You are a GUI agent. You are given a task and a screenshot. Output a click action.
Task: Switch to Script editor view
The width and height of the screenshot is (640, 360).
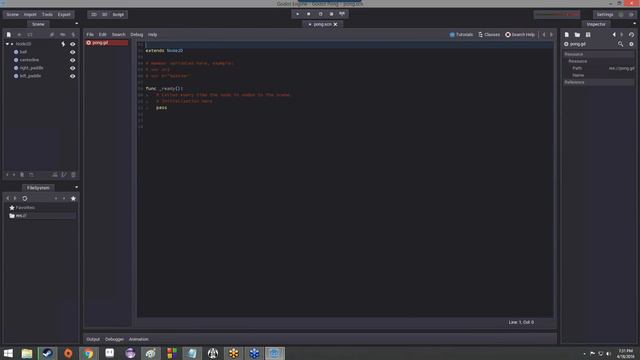click(118, 14)
